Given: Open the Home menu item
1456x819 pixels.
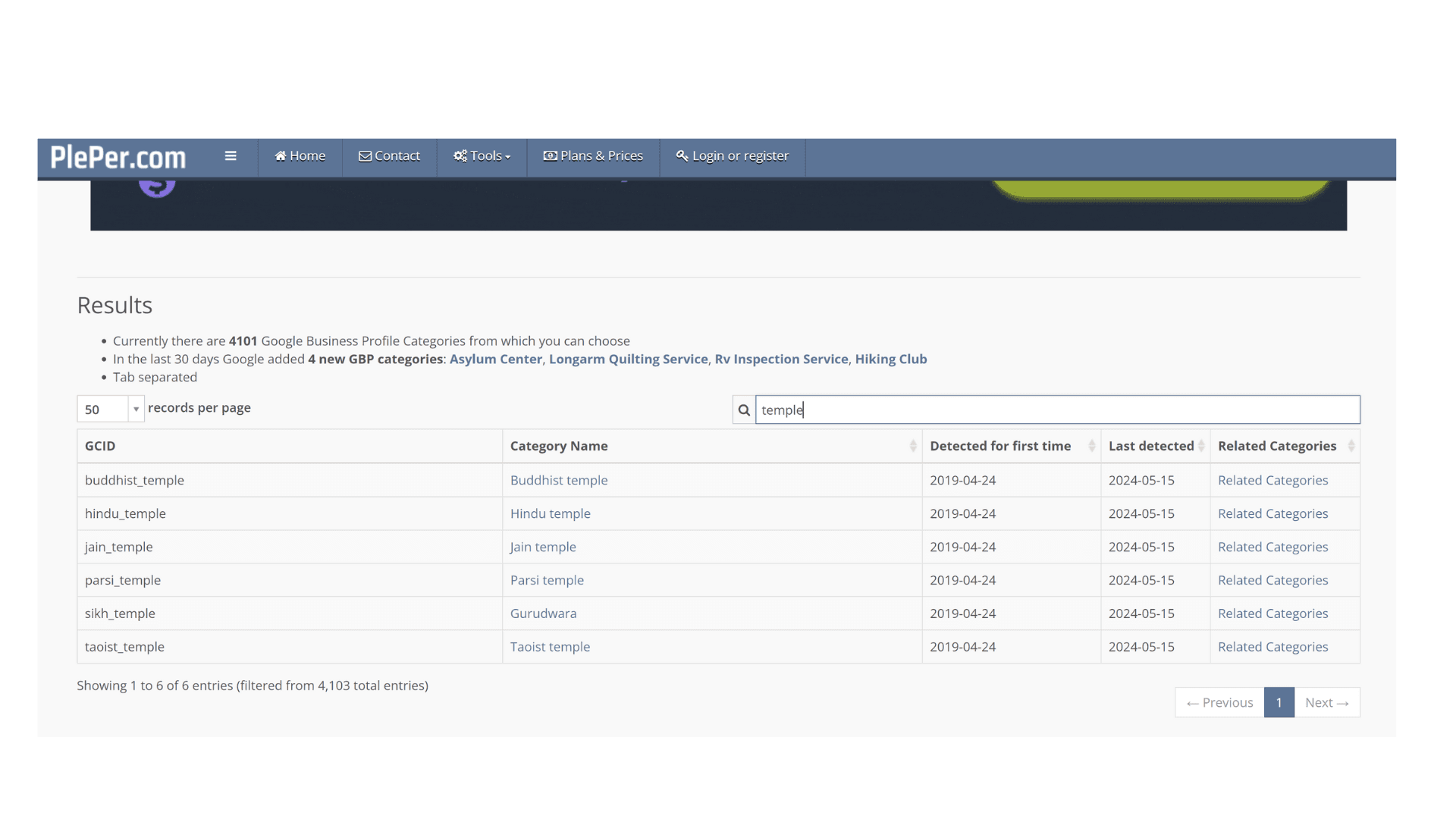Looking at the screenshot, I should tap(300, 156).
